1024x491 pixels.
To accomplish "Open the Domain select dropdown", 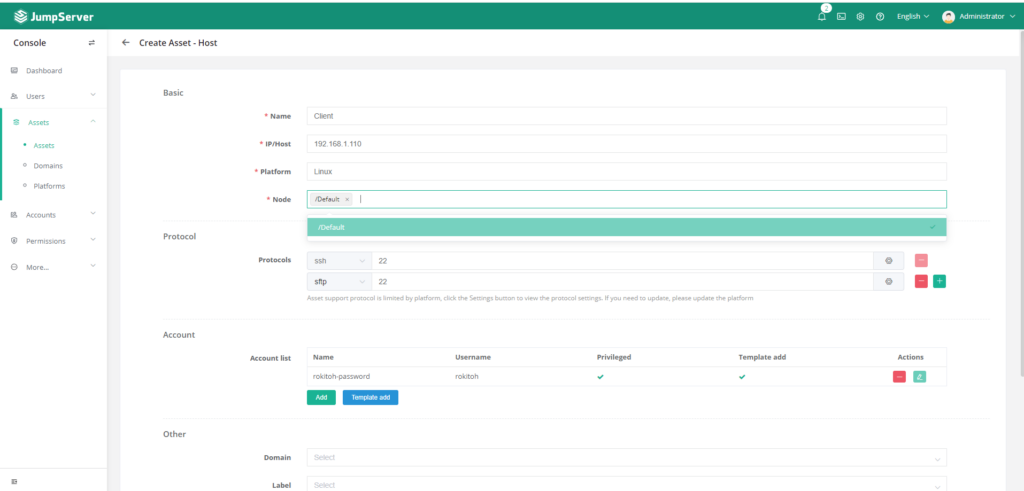I will coord(626,457).
